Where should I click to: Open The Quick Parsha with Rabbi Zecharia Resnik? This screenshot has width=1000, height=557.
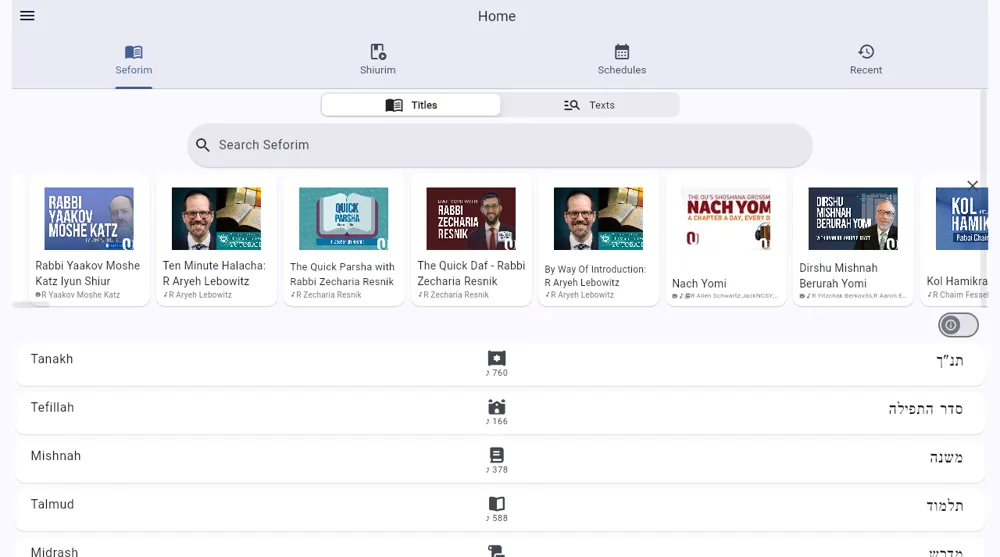pos(344,241)
